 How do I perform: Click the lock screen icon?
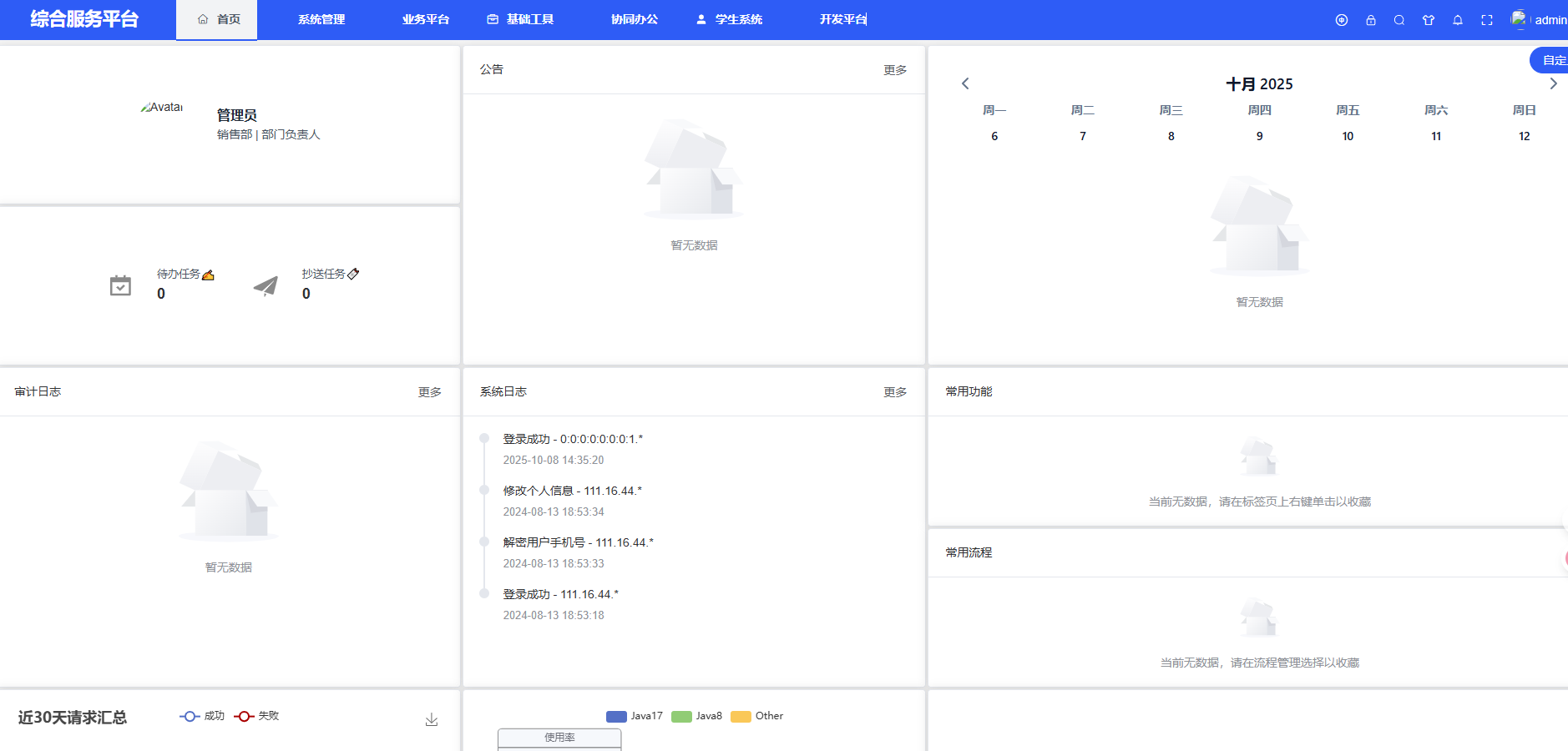1370,20
